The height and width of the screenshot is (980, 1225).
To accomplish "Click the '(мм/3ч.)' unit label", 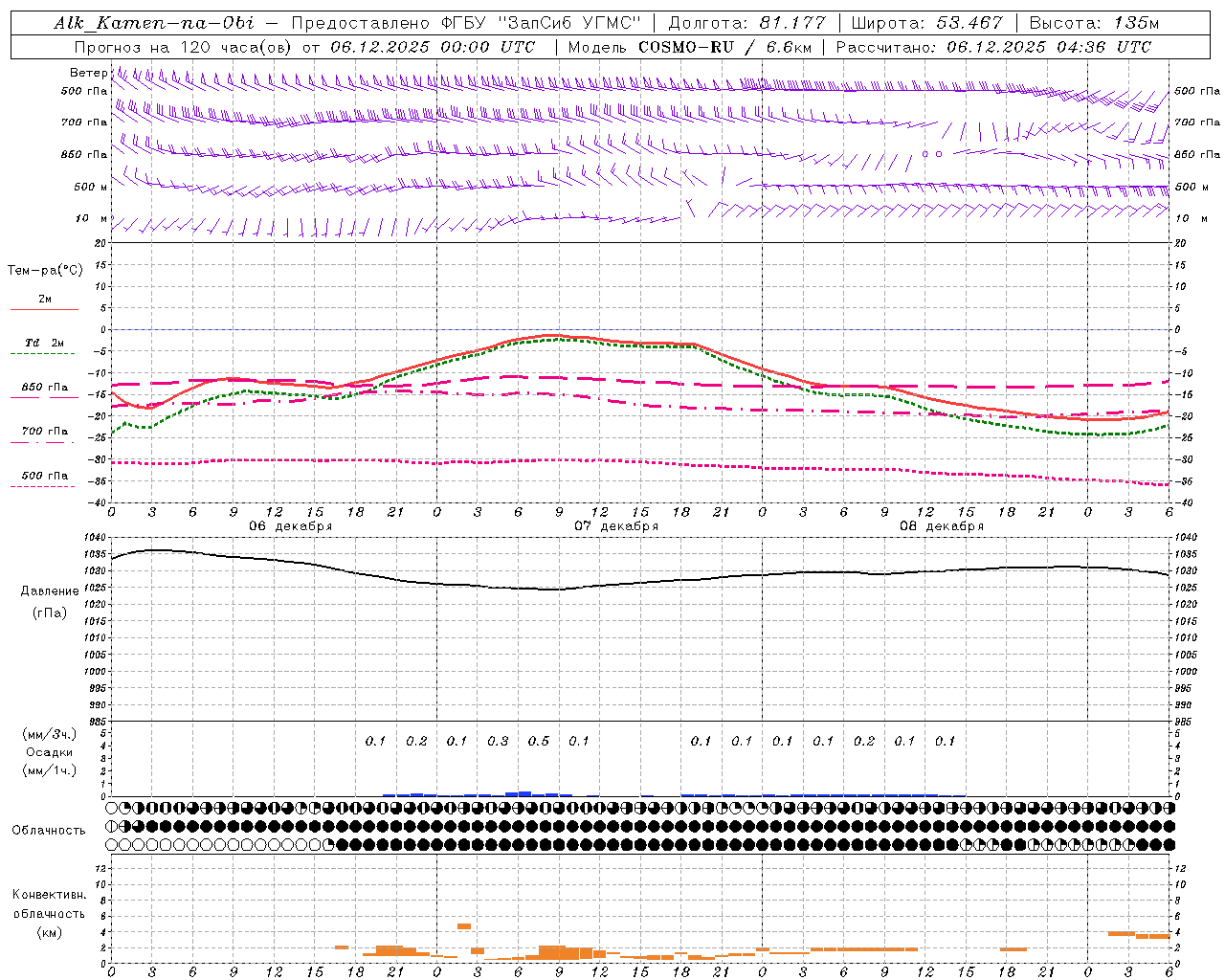I will coord(50,735).
